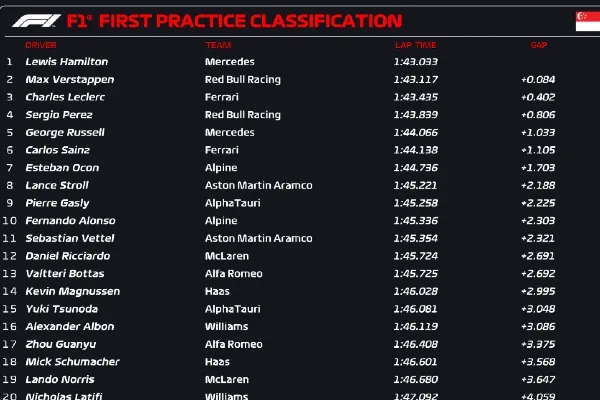The width and height of the screenshot is (600, 400).
Task: Select Lewis Hamilton's driver name
Action: 66,62
